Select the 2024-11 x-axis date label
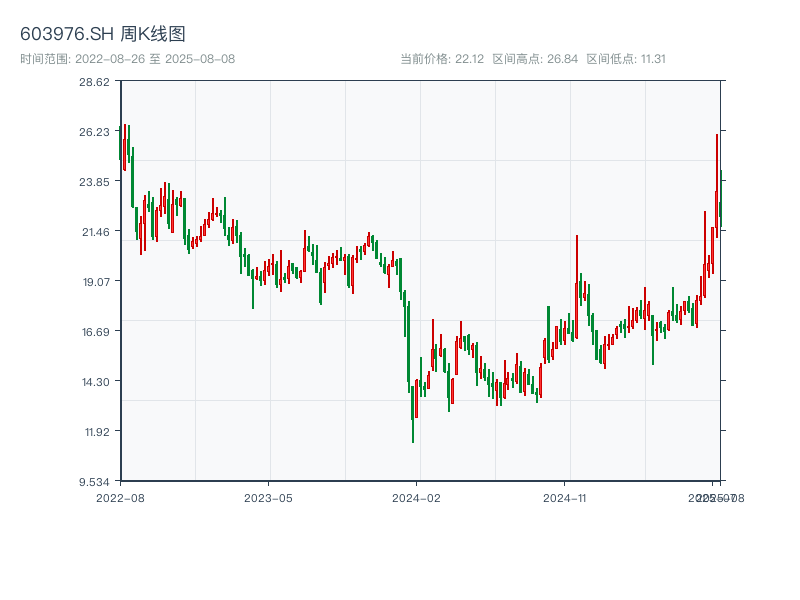Image resolution: width=800 pixels, height=600 pixels. [565, 497]
